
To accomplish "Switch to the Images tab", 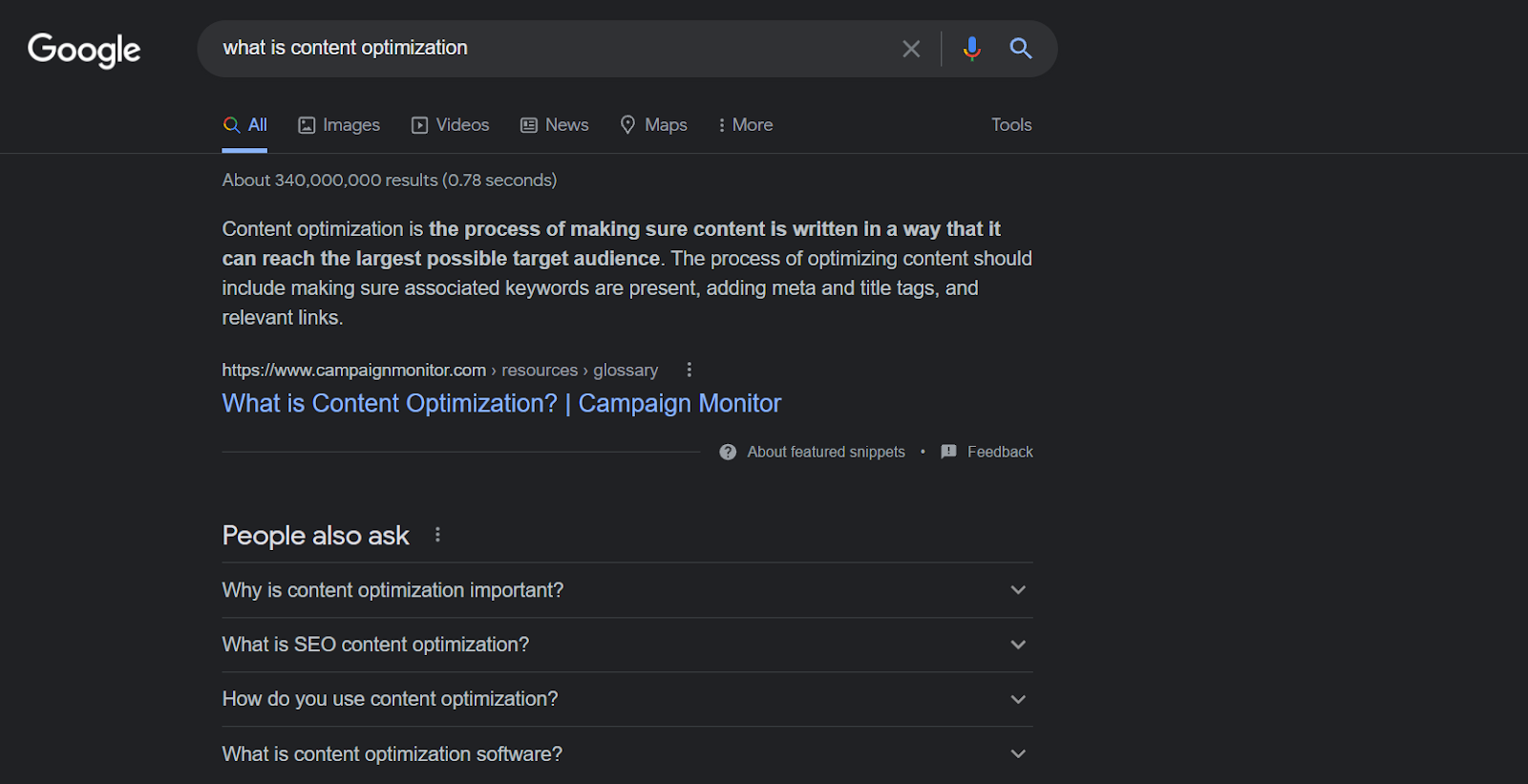I will [339, 125].
